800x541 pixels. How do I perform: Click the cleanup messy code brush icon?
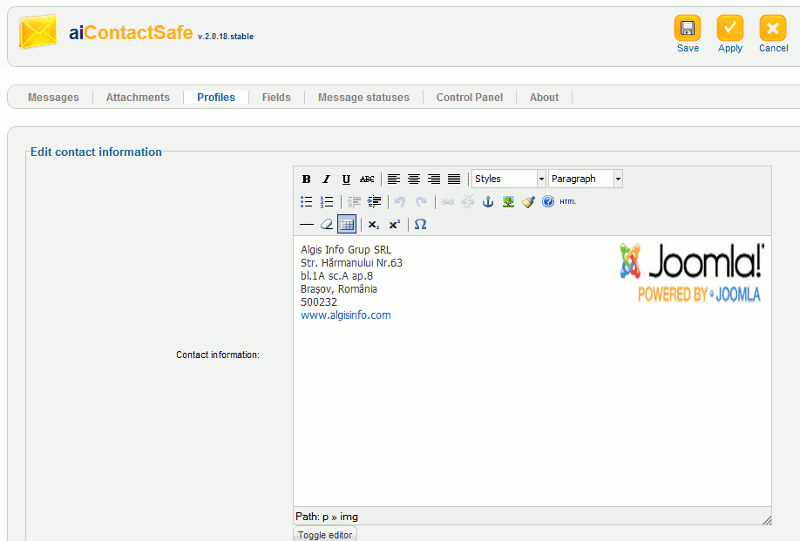pos(528,202)
